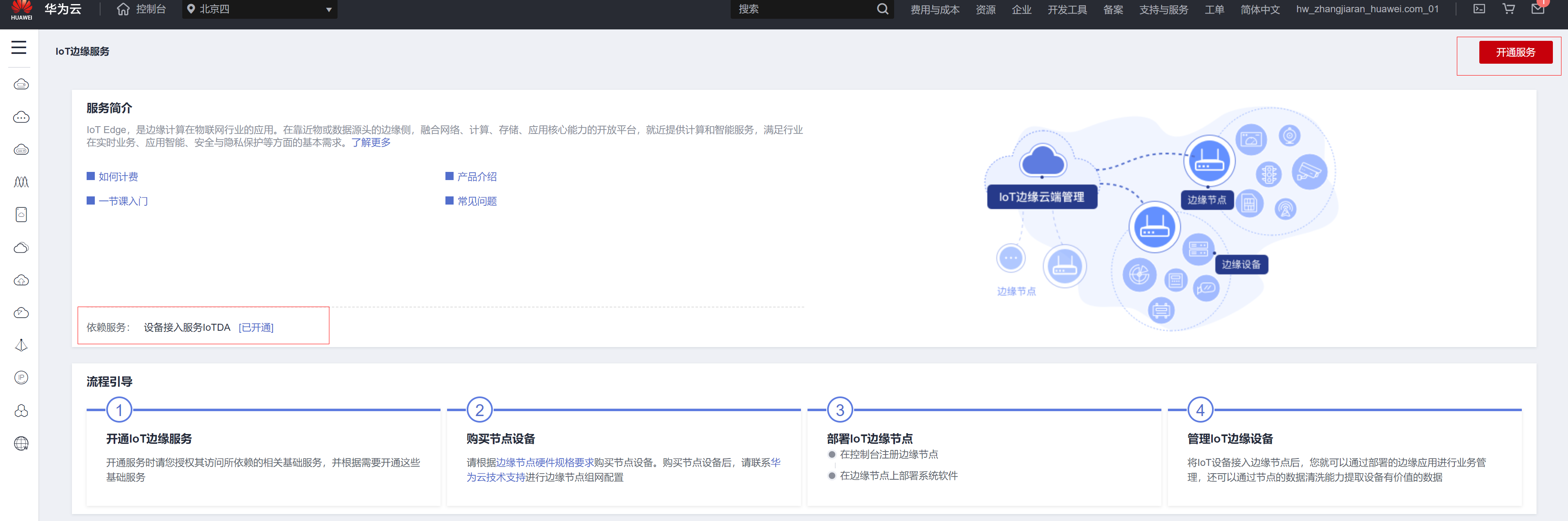Click the 开通服务 button
The width and height of the screenshot is (1568, 521).
(1515, 52)
